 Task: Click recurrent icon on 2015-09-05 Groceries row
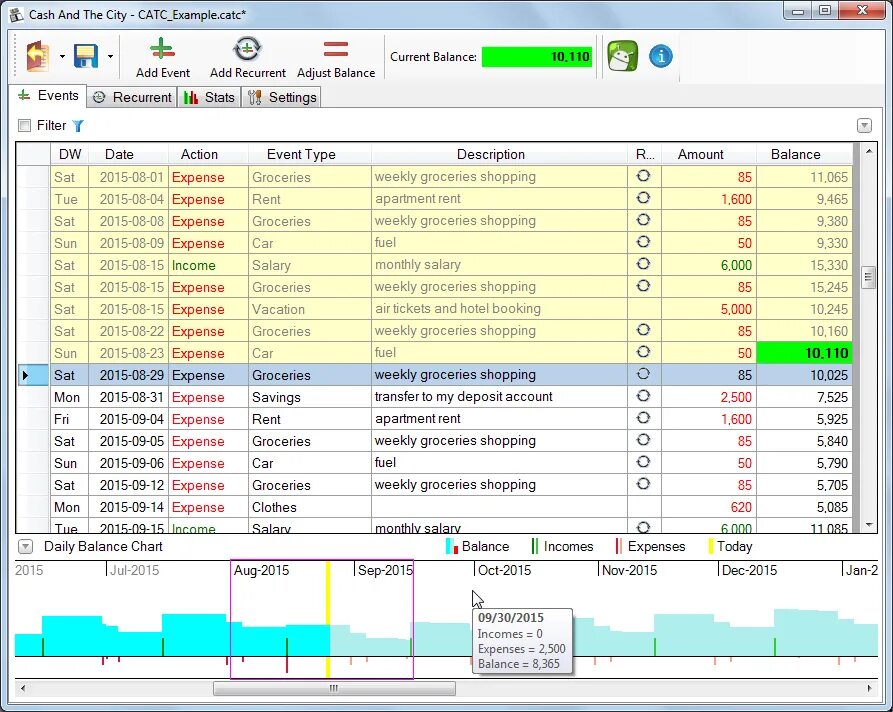click(x=644, y=440)
